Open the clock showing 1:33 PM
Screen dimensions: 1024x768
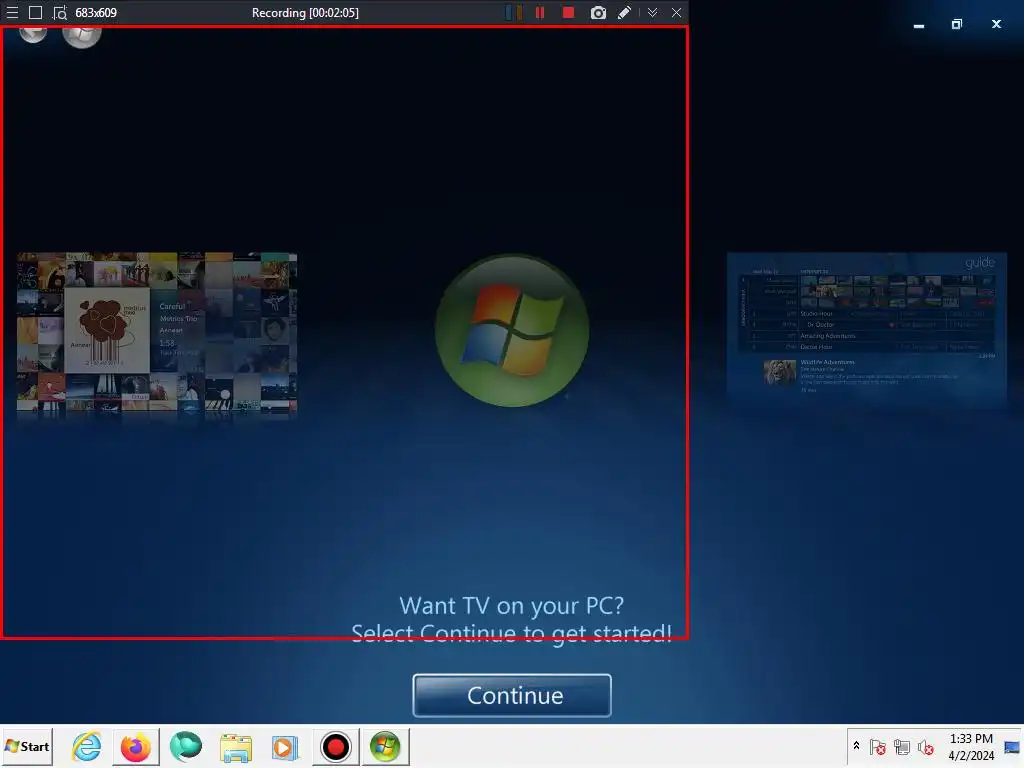point(971,746)
